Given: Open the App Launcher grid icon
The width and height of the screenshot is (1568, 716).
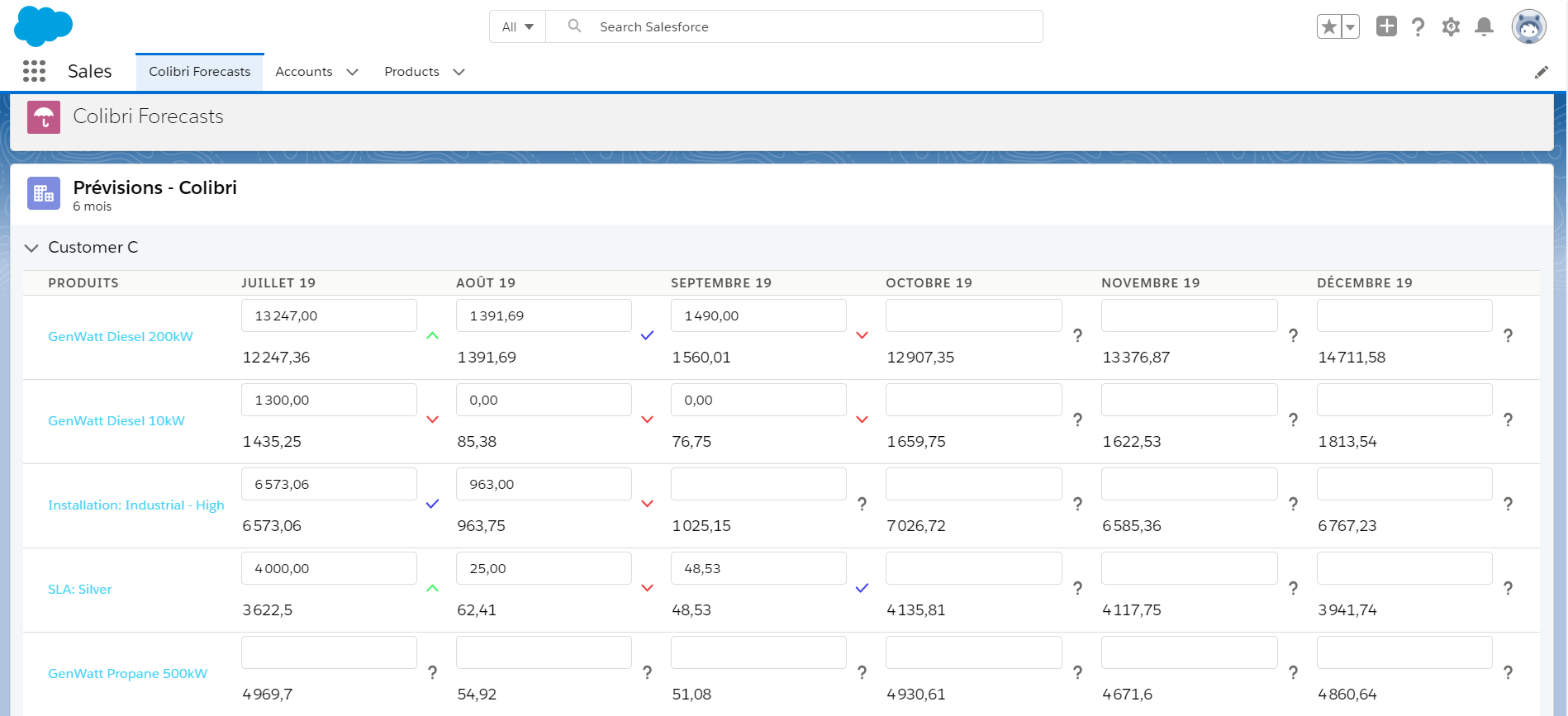Looking at the screenshot, I should click(34, 72).
